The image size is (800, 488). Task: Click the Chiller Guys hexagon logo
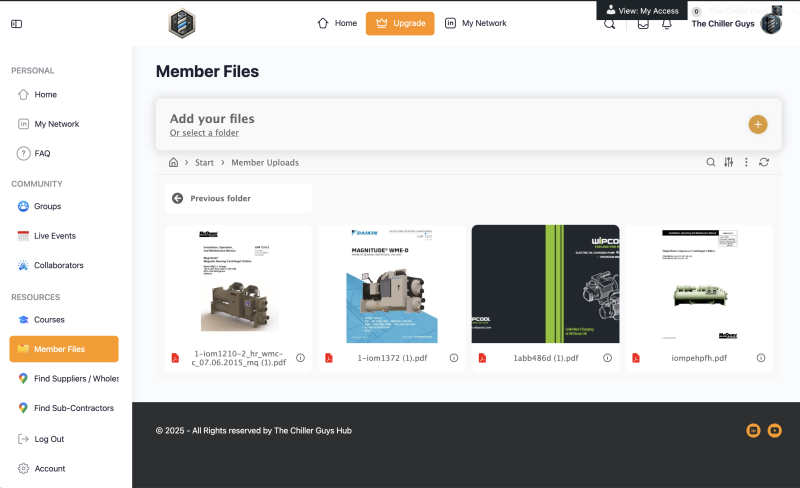pos(182,23)
